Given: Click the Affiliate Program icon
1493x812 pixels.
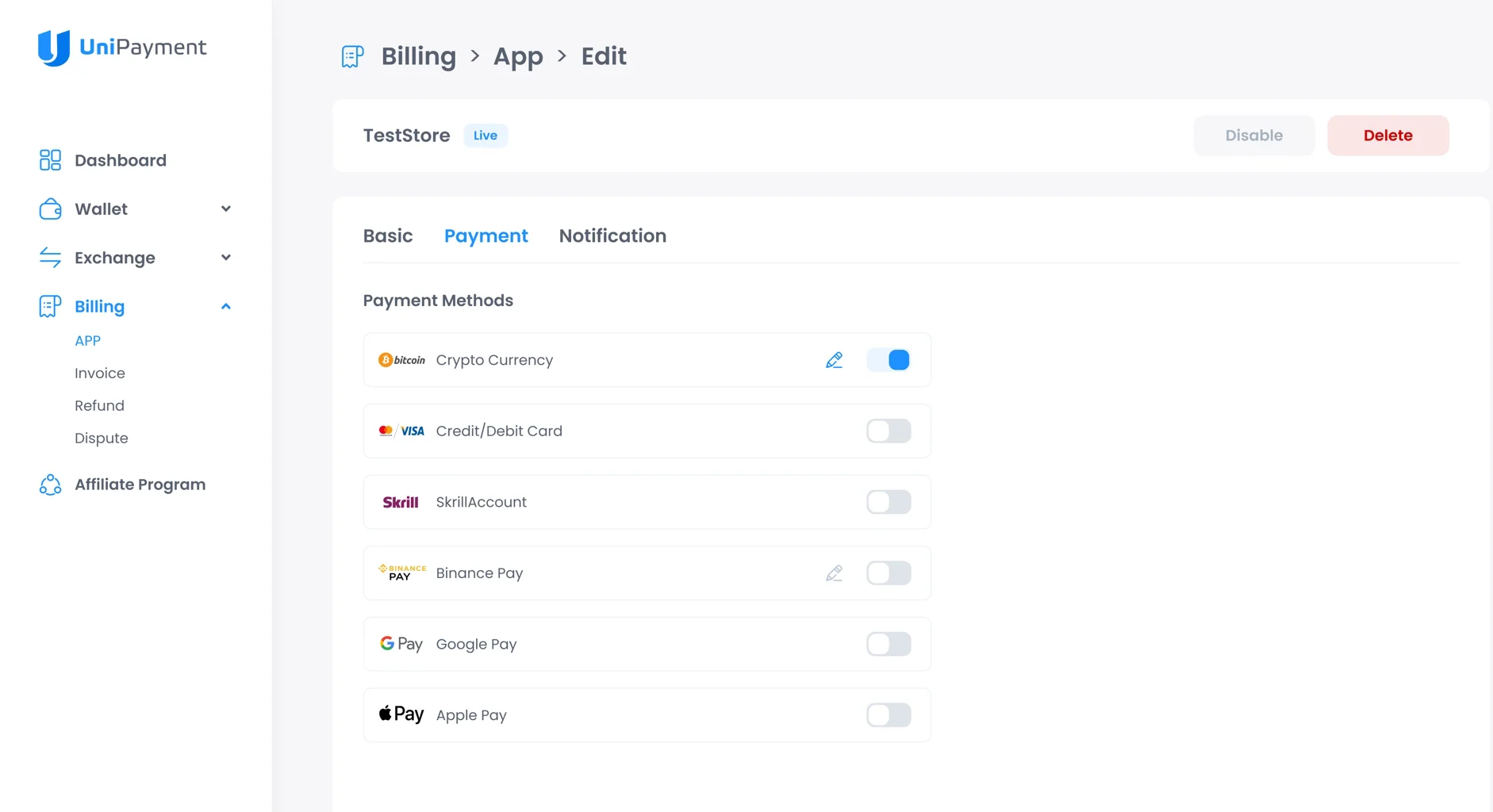Looking at the screenshot, I should (x=50, y=485).
